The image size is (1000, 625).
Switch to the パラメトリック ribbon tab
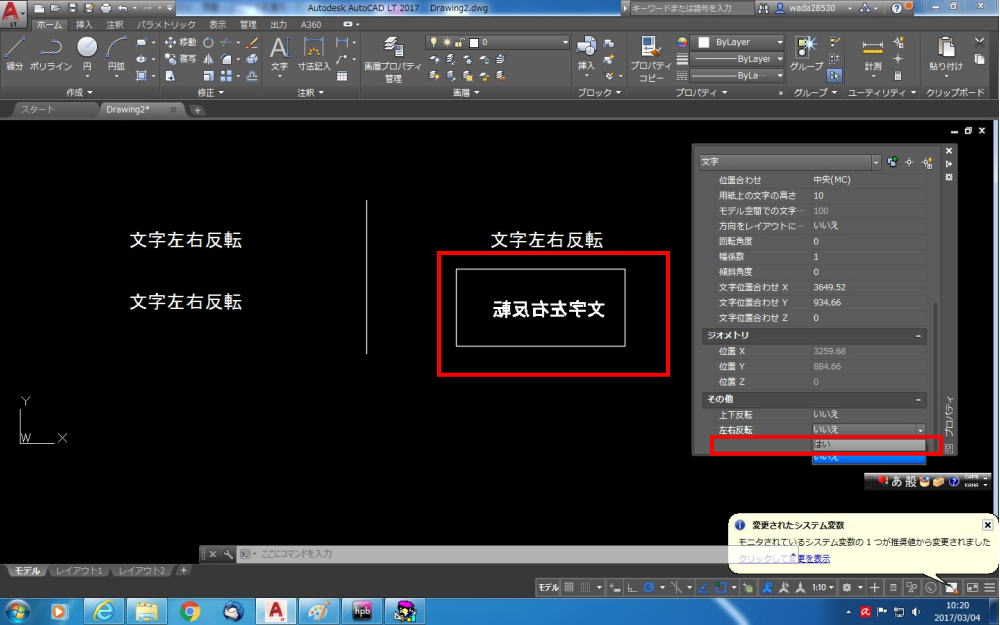pos(166,24)
